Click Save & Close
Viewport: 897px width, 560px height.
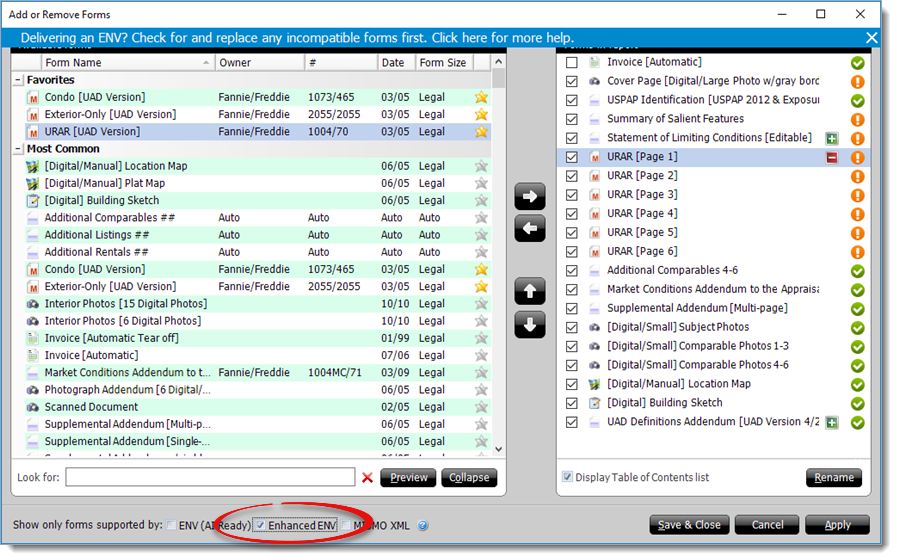click(x=689, y=525)
